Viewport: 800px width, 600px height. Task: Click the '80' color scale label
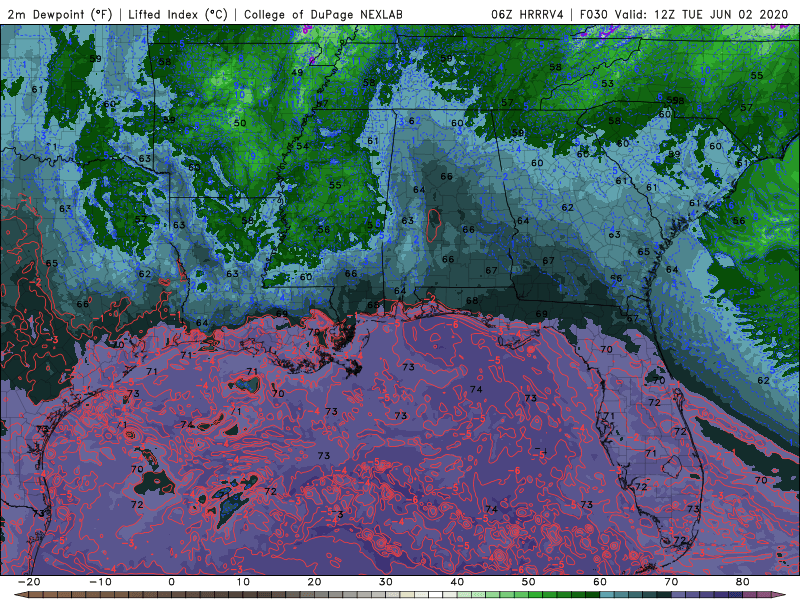pyautogui.click(x=743, y=582)
